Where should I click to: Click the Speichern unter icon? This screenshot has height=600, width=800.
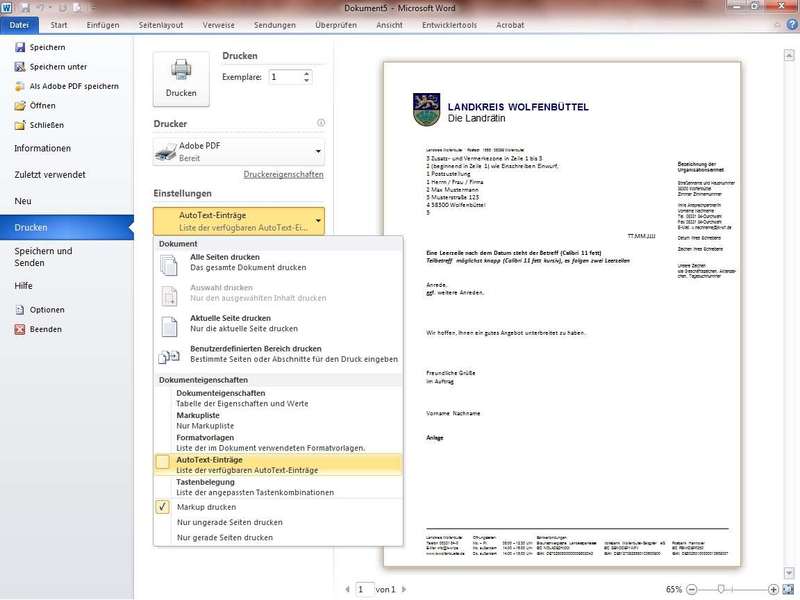20,67
